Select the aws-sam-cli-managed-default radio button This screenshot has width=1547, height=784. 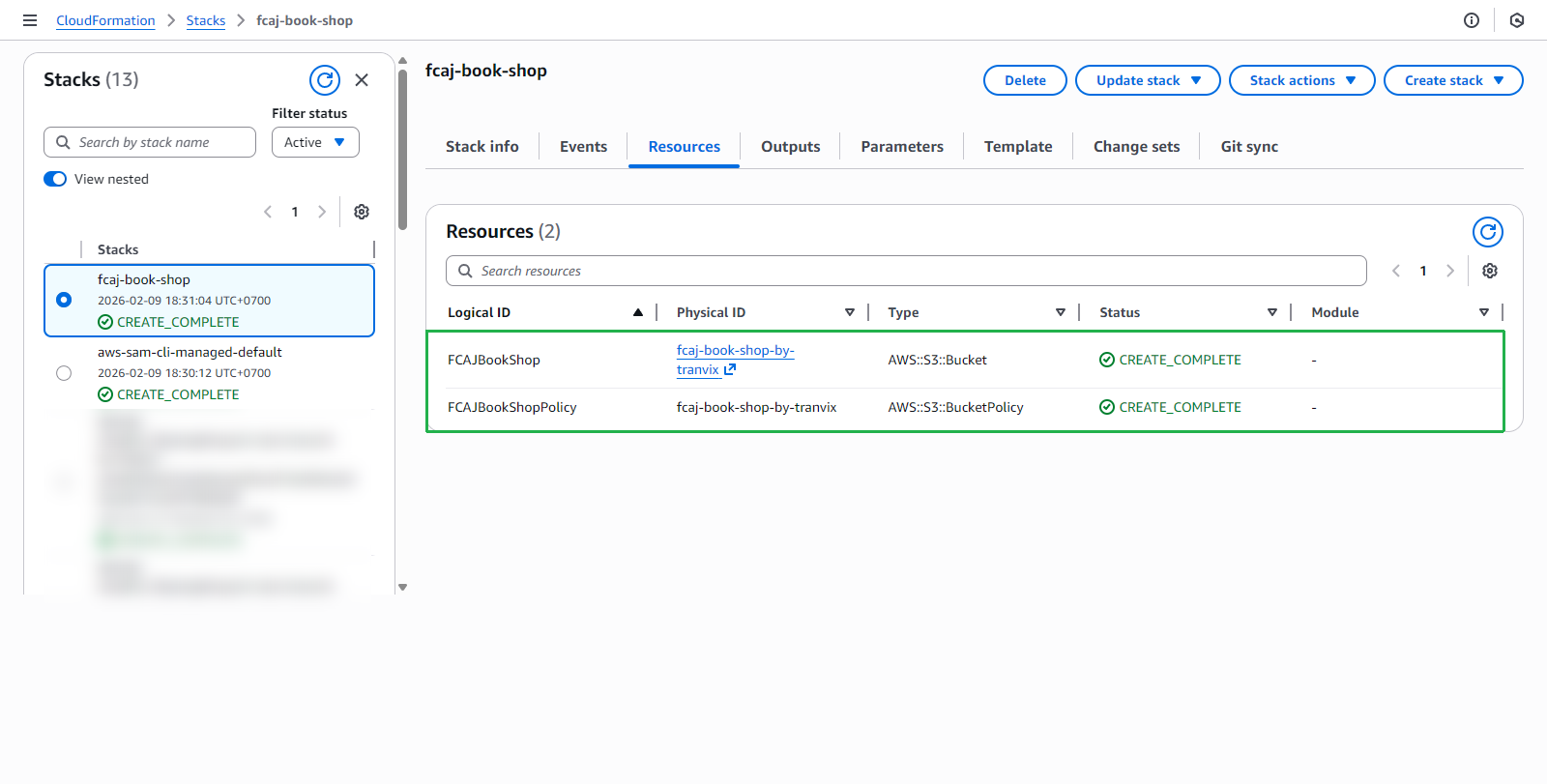(x=64, y=373)
